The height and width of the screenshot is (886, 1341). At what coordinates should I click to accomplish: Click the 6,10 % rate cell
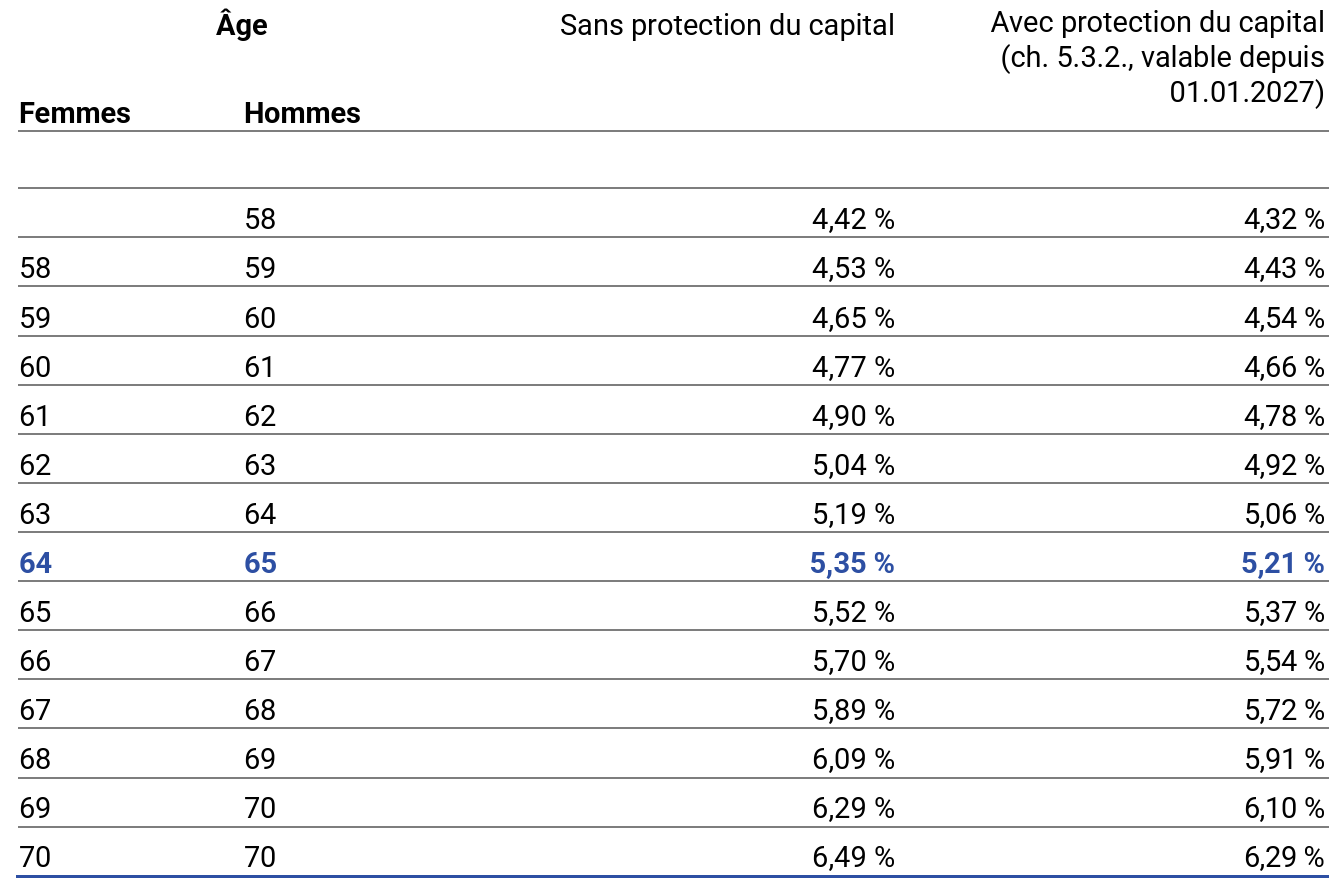click(x=1284, y=808)
